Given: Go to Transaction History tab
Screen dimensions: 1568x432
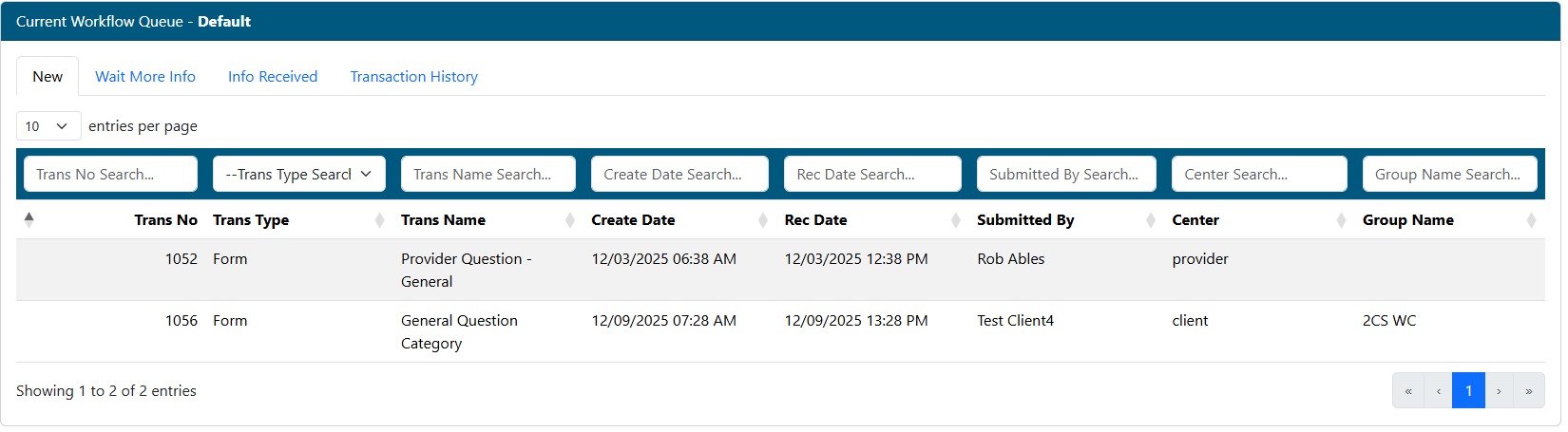Looking at the screenshot, I should (x=413, y=77).
